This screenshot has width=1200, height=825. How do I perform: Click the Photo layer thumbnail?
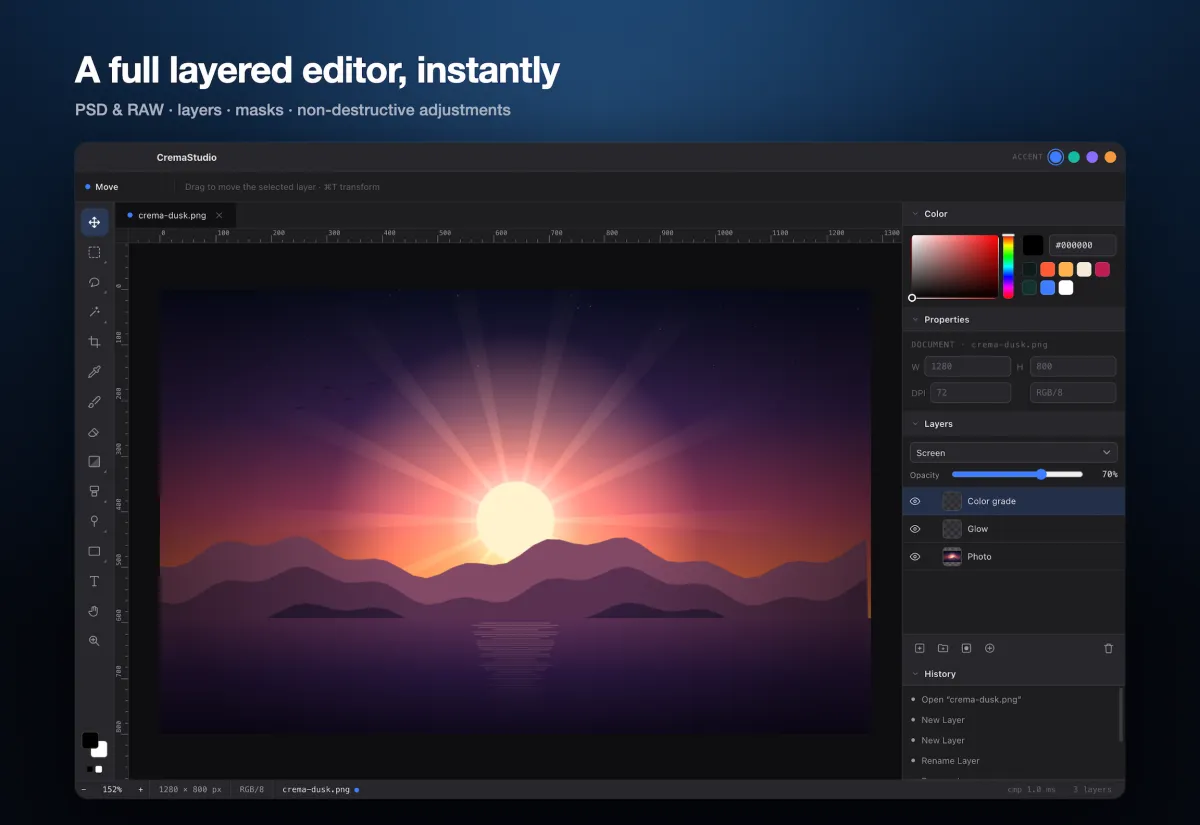point(952,557)
